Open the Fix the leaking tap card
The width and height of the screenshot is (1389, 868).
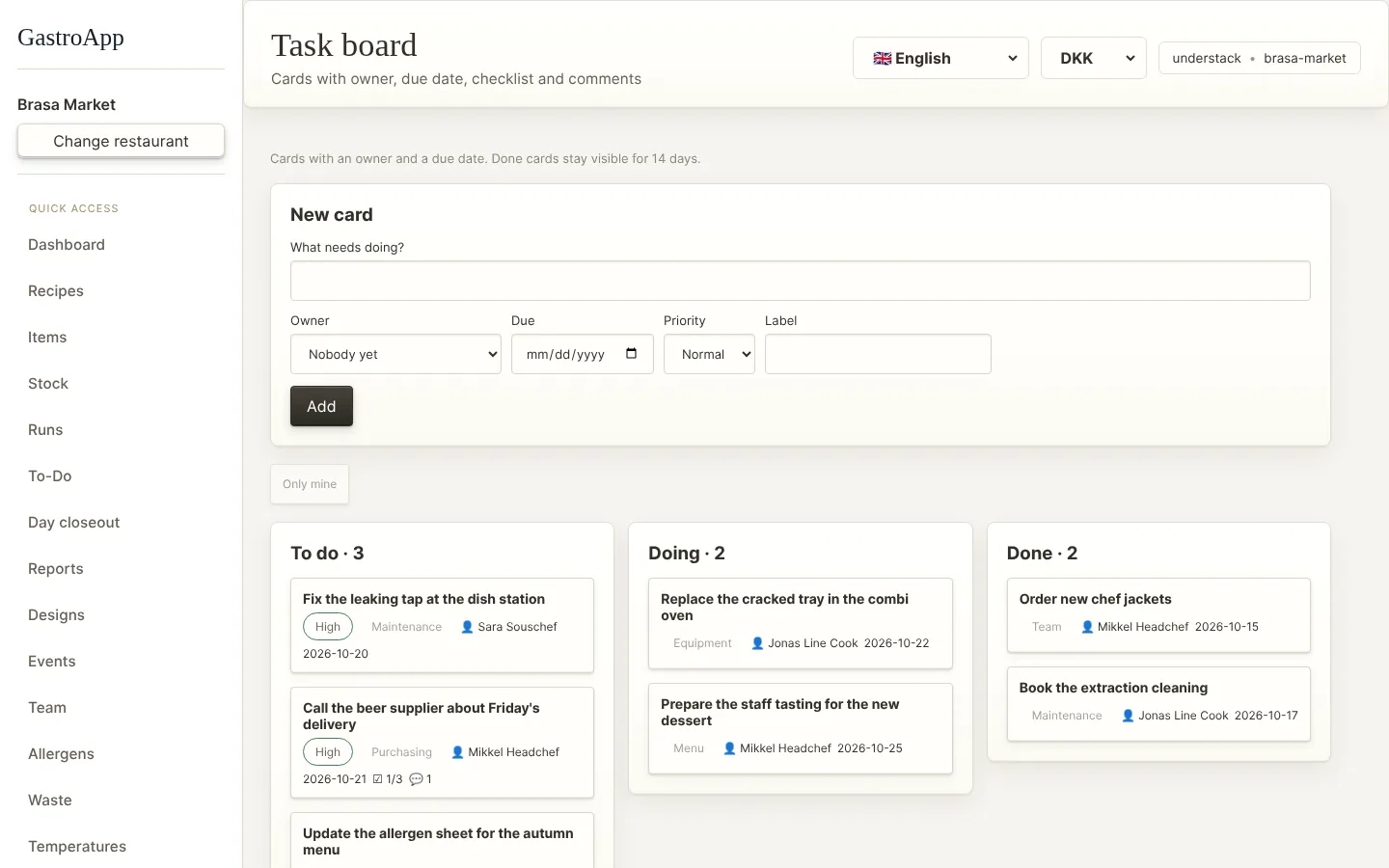click(442, 625)
